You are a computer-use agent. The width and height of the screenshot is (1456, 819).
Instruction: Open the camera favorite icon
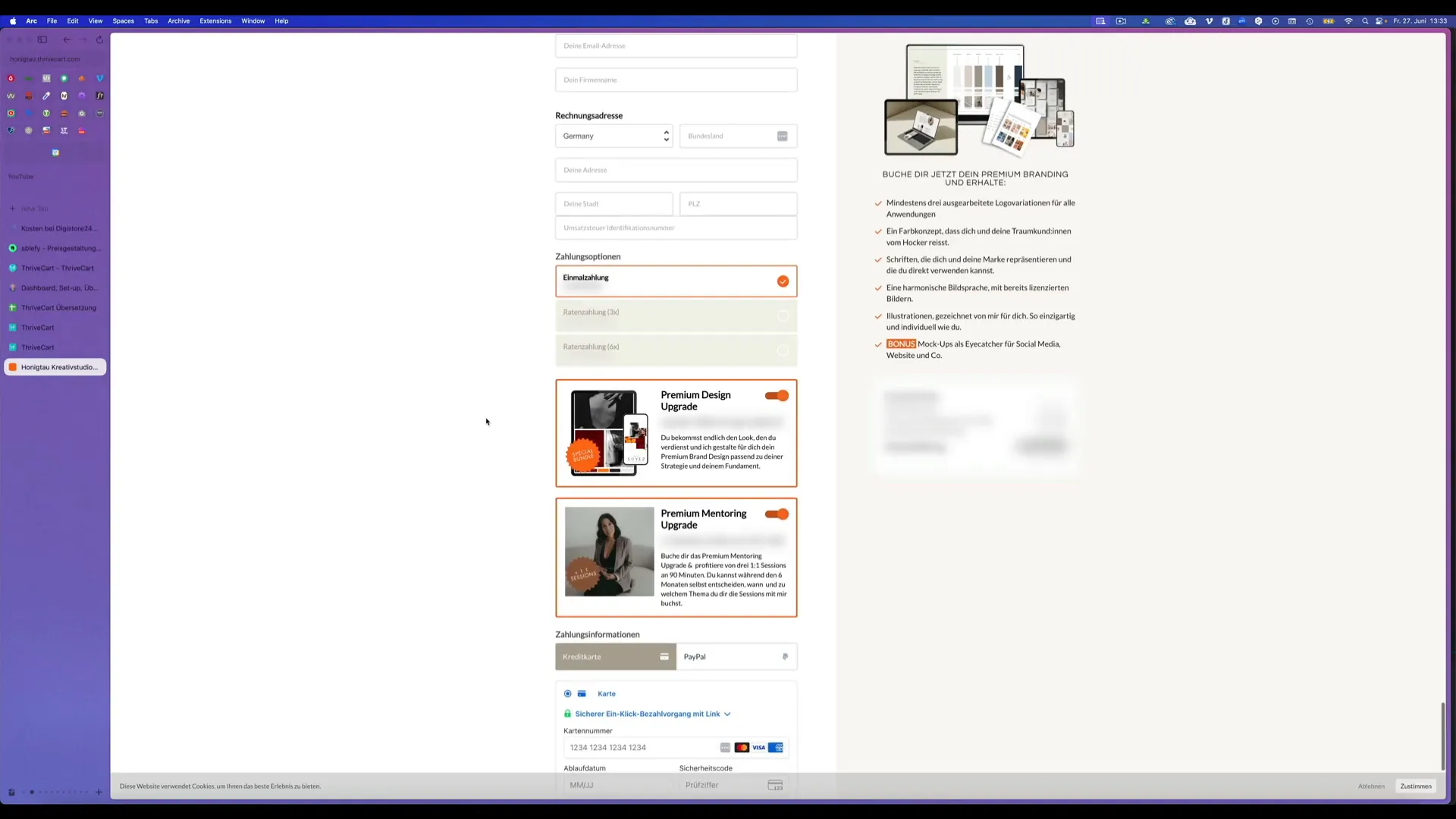pyautogui.click(x=82, y=113)
